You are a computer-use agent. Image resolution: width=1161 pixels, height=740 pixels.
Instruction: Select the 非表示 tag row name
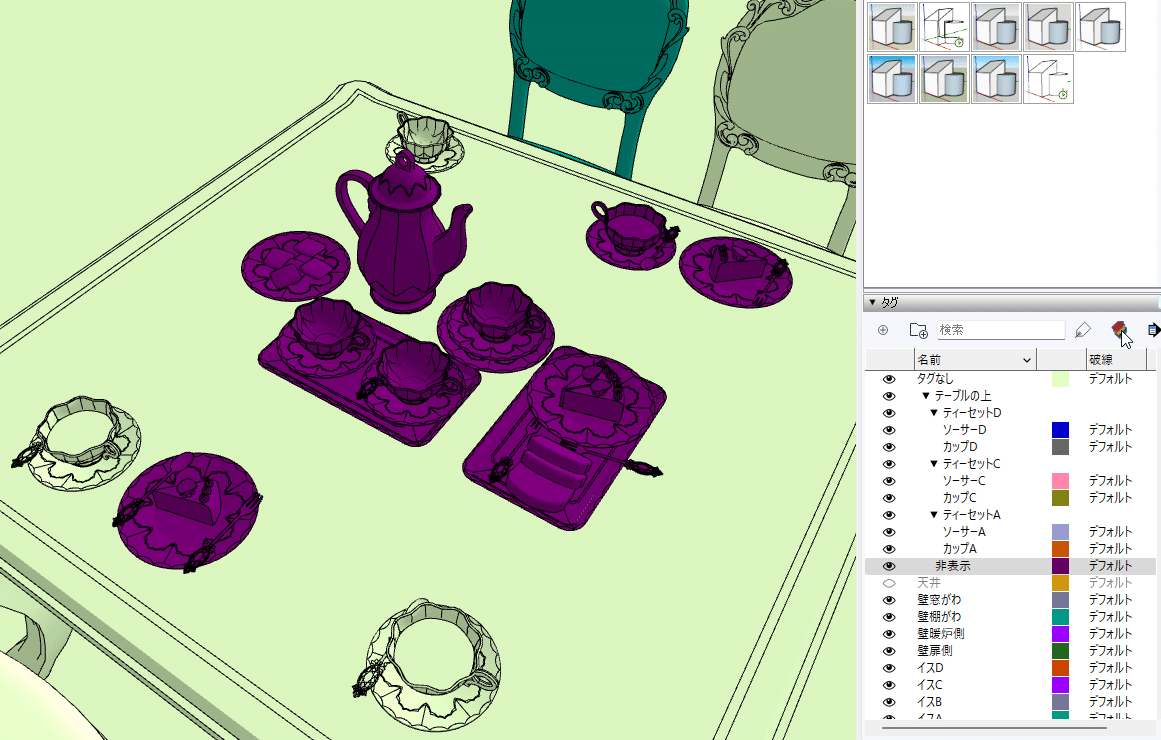[952, 566]
